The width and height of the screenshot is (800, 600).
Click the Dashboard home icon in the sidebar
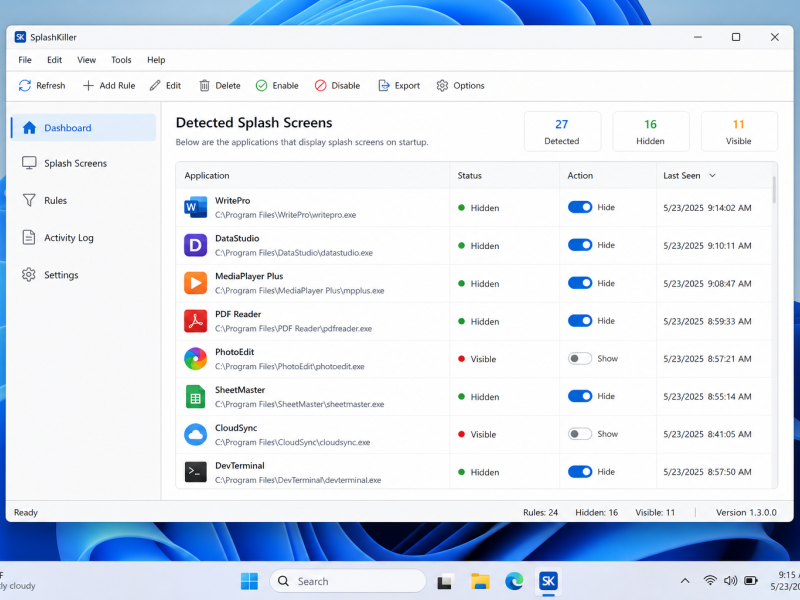coord(29,128)
